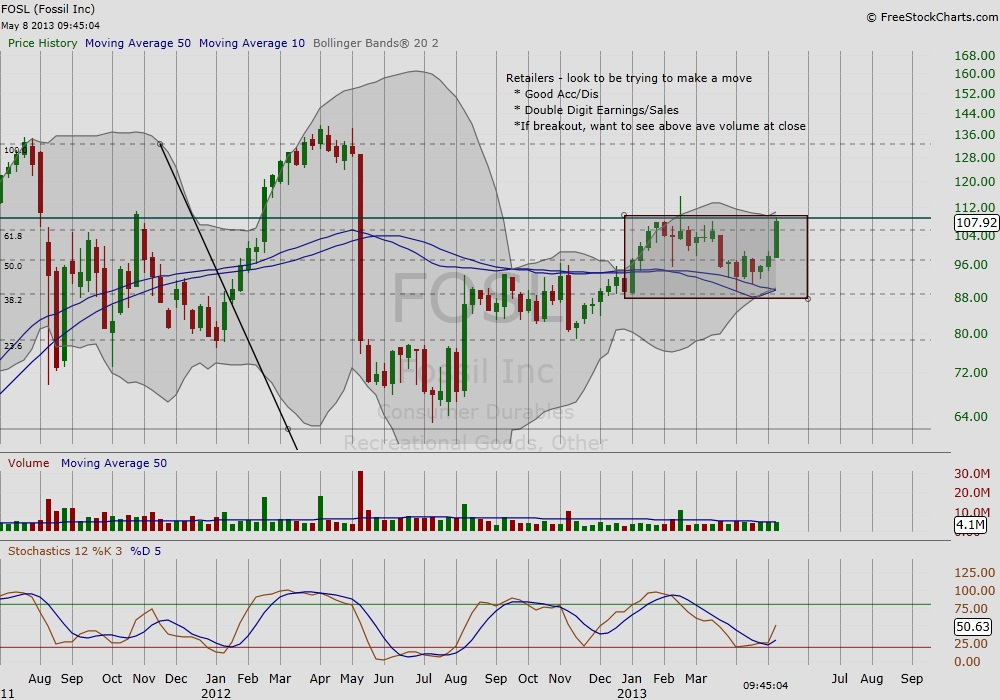1000x700 pixels.
Task: Click the '* Good Acc/Dis' note line
Action: coord(555,94)
